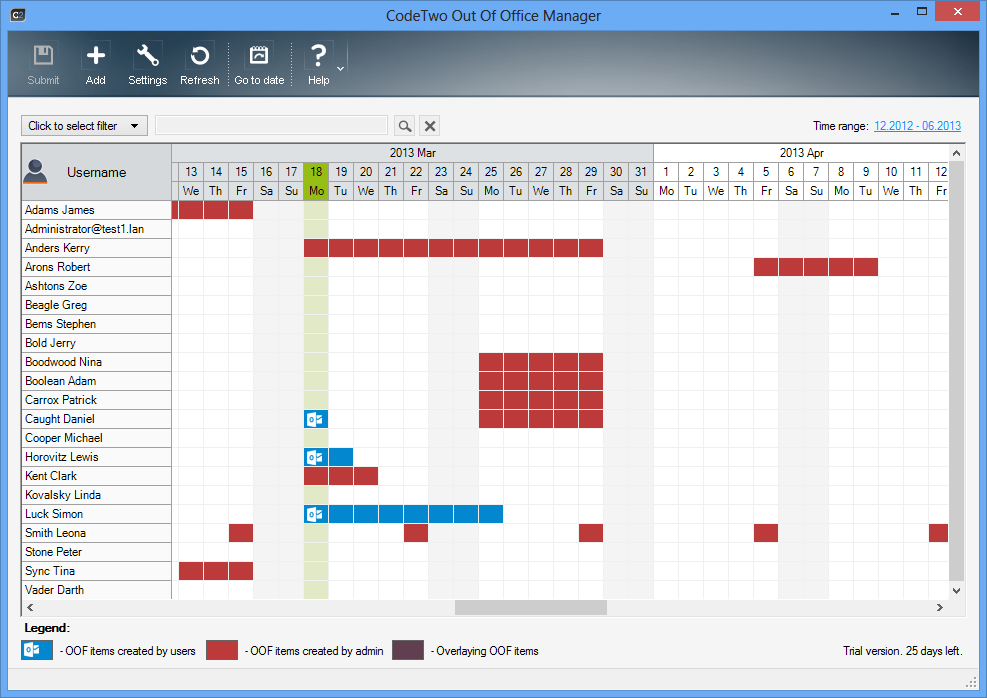Select user Adams James
Screen dimensions: 987x698
pyautogui.click(x=96, y=210)
